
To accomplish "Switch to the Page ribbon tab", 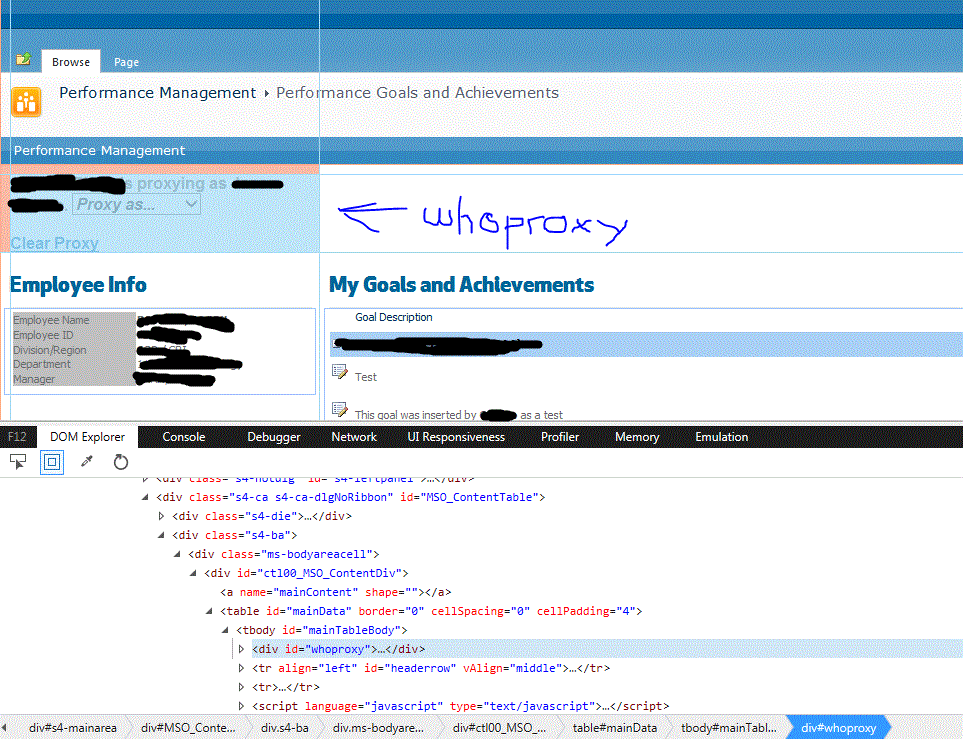I will [126, 62].
